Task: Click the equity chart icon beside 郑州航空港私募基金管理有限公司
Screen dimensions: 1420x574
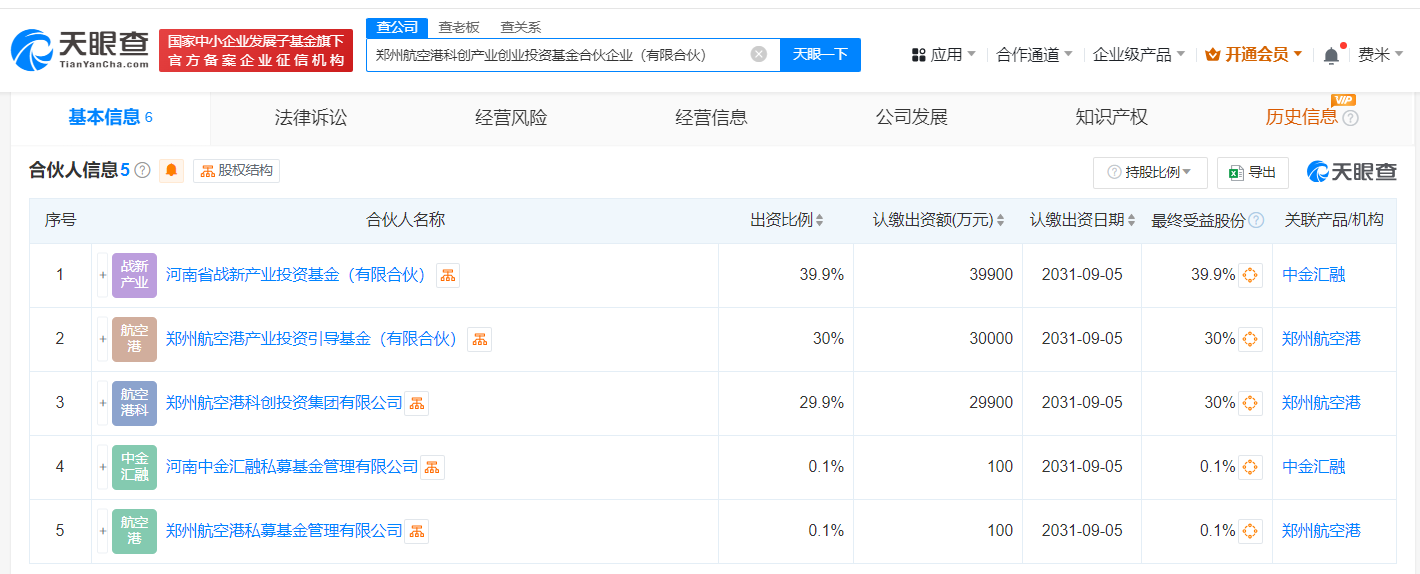Action: click(416, 531)
